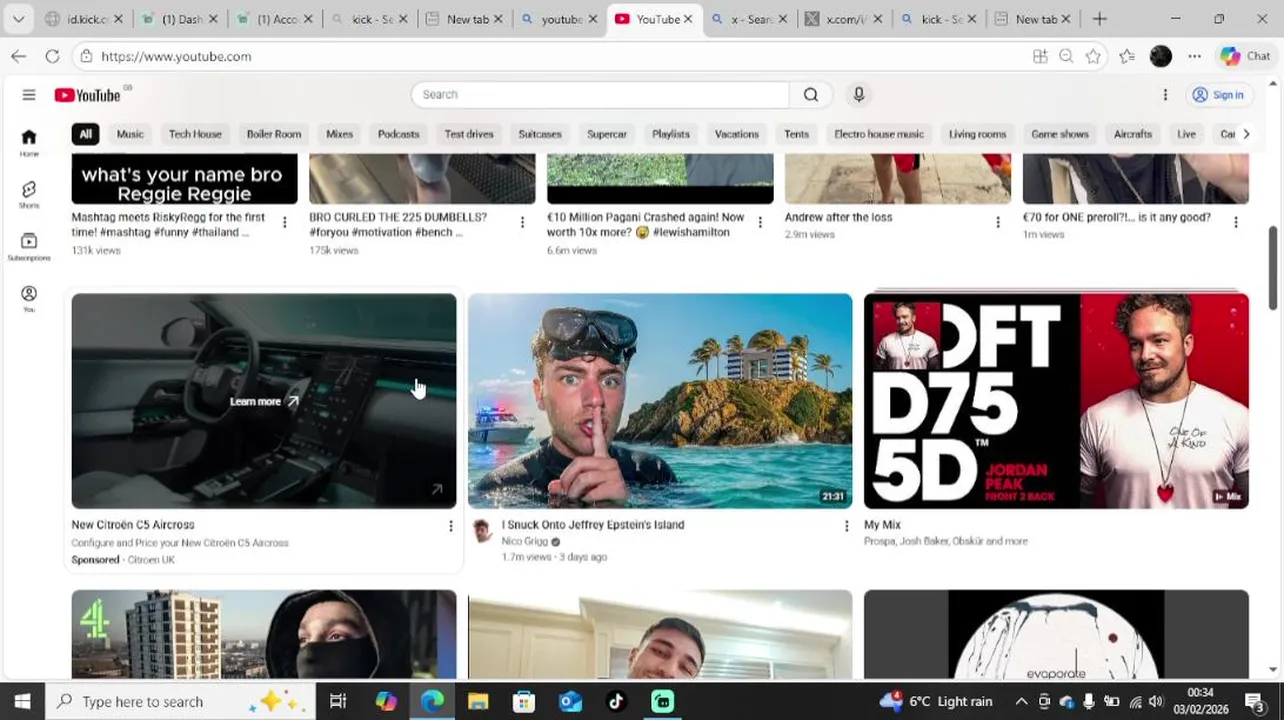
Task: Open Edge settings and more ellipsis
Action: [x=1195, y=57]
